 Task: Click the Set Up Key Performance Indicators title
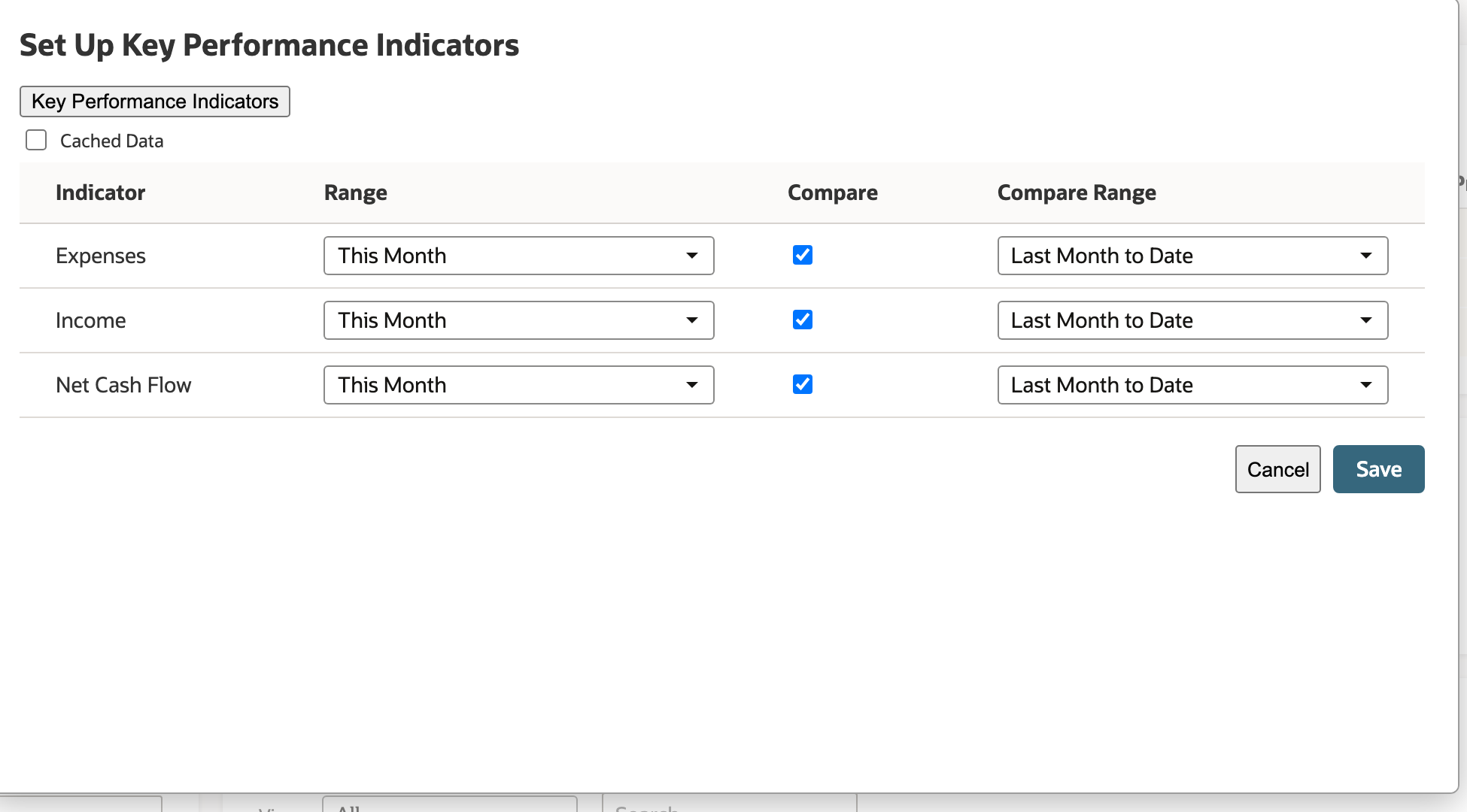point(269,45)
